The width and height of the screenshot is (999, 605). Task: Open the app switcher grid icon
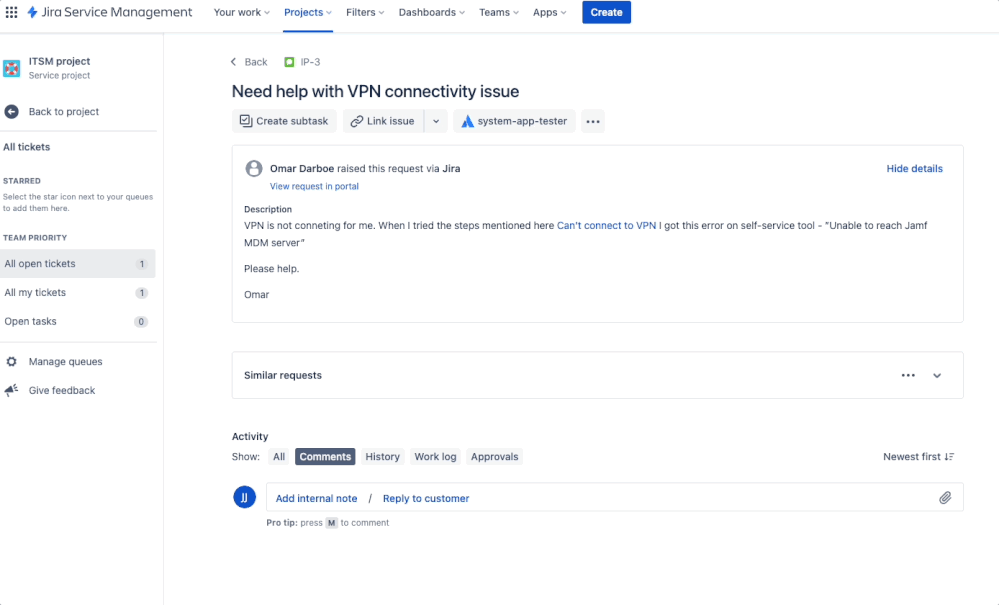tap(11, 12)
